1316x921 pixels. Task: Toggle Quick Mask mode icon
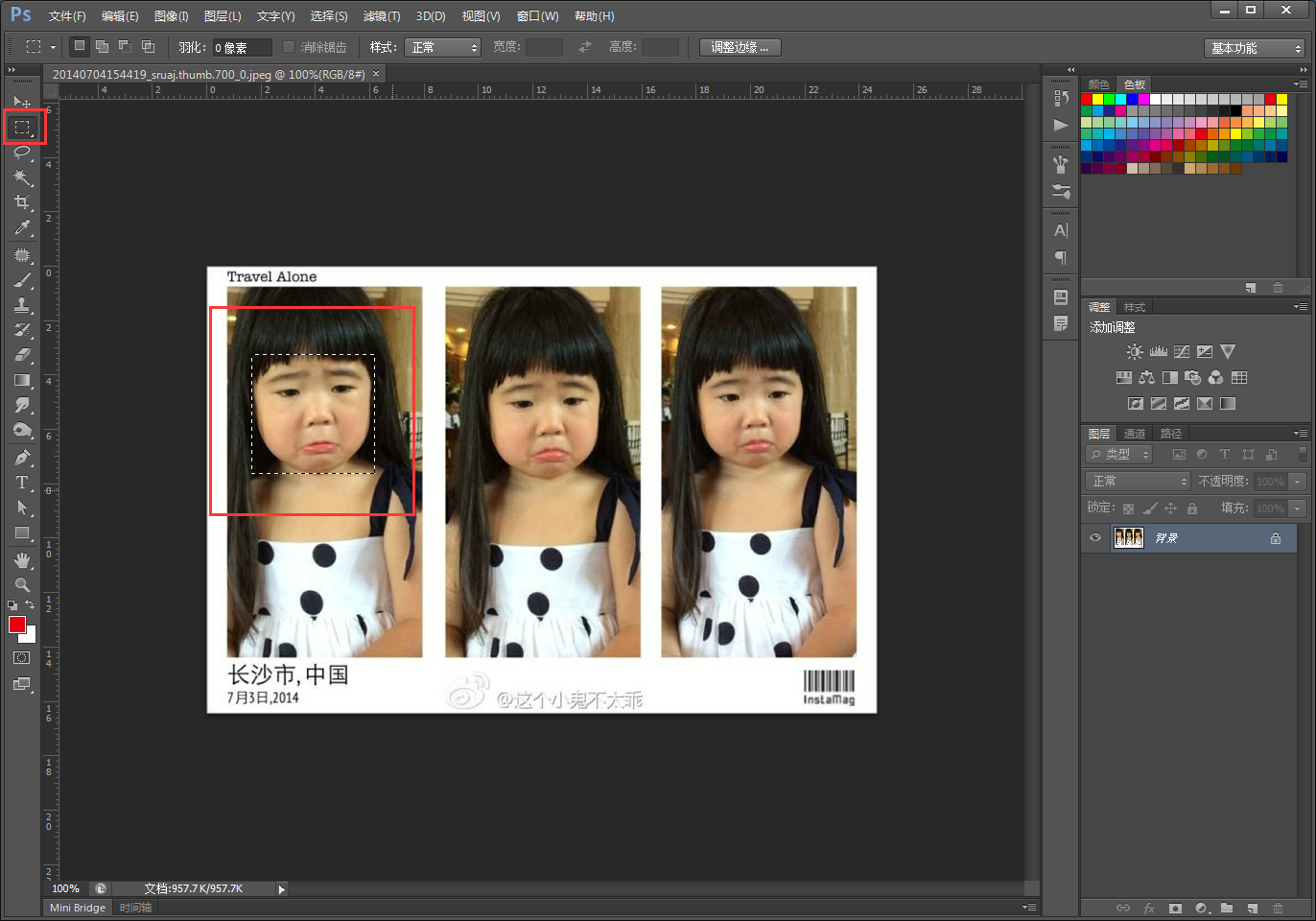[x=22, y=658]
